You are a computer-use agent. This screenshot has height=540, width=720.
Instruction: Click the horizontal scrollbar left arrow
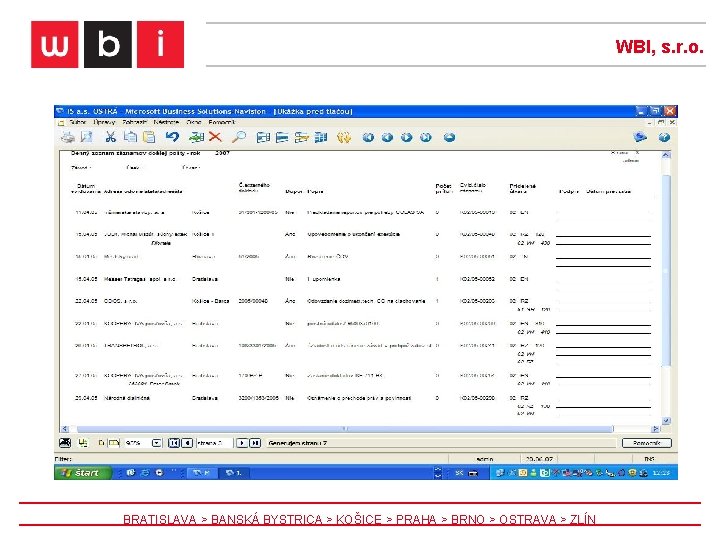tap(65, 429)
